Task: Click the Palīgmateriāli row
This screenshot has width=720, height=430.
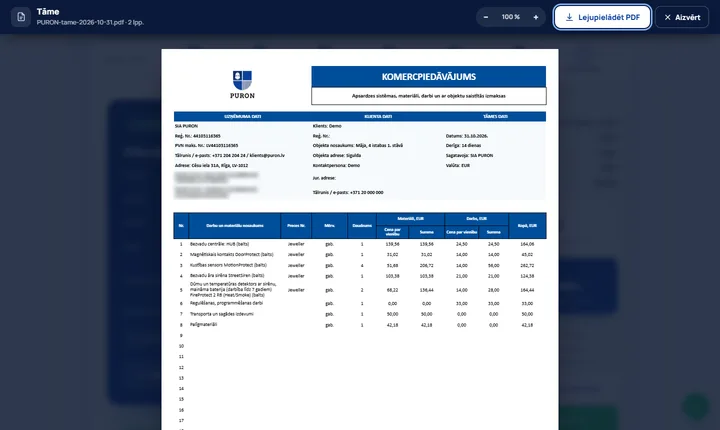Action: (x=360, y=325)
